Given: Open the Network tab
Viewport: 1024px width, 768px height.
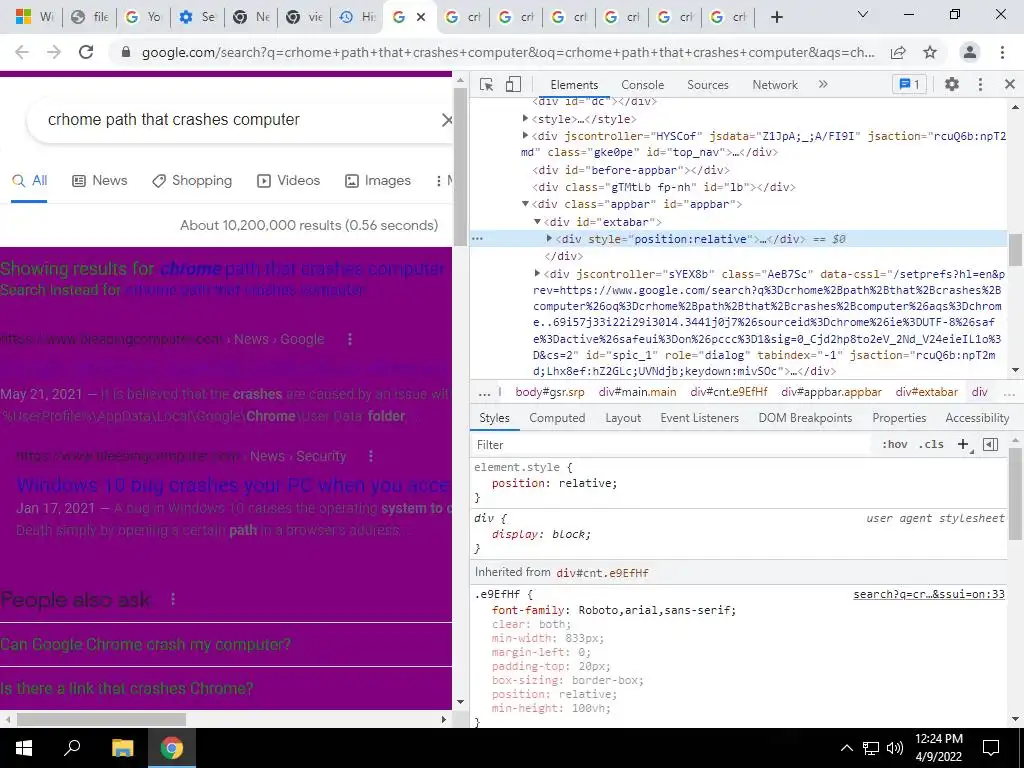Looking at the screenshot, I should pyautogui.click(x=775, y=85).
